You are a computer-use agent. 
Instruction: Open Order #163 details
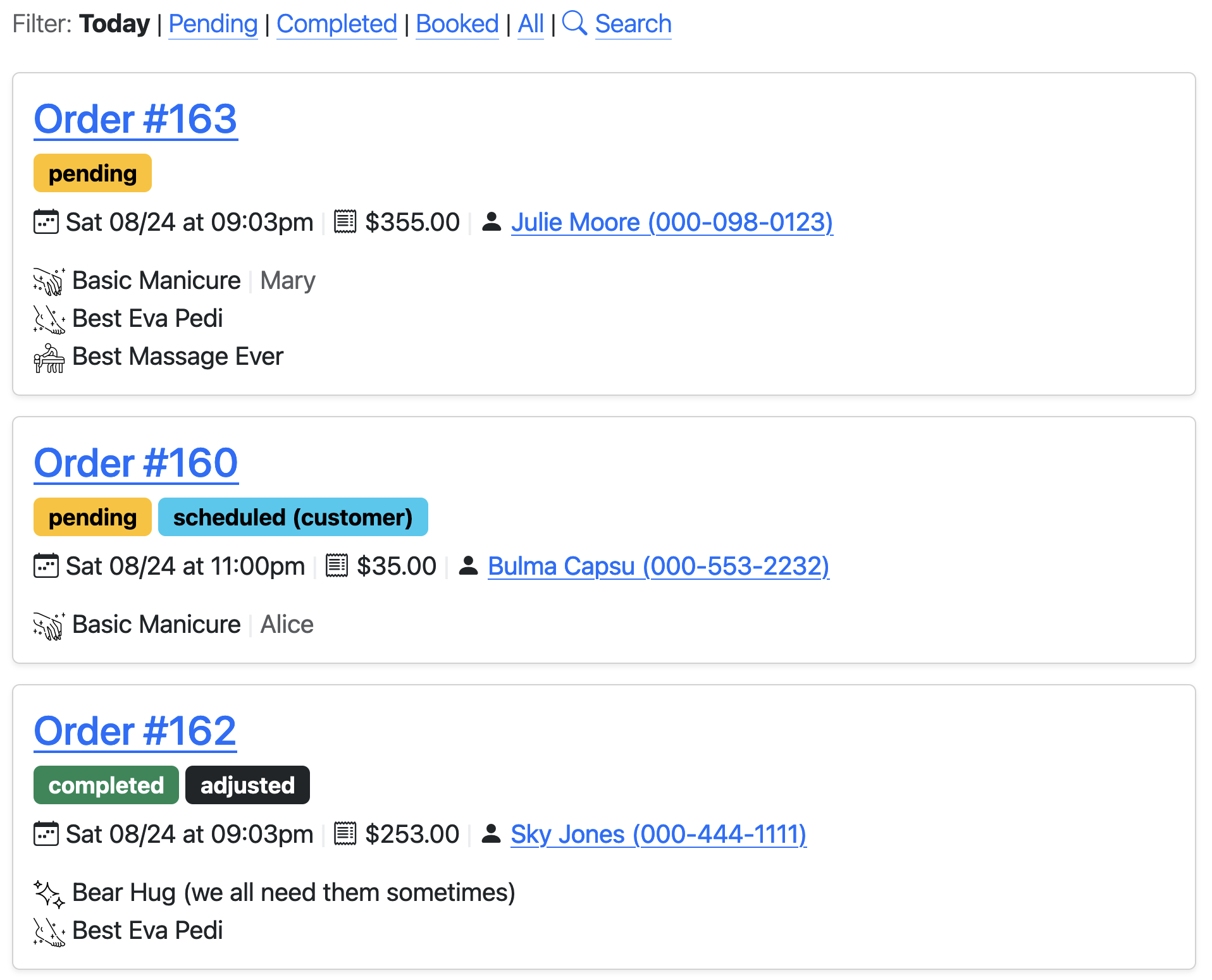coord(135,119)
